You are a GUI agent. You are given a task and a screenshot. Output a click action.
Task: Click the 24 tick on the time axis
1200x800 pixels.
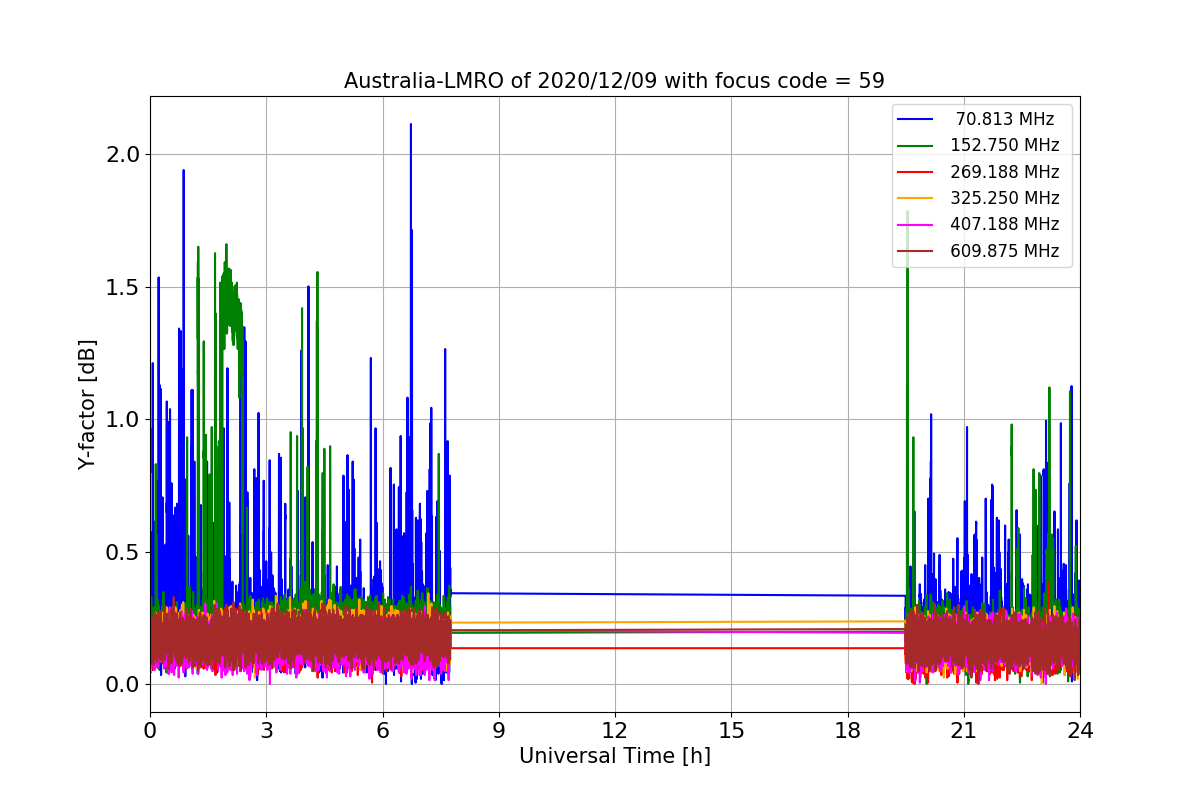point(1080,730)
